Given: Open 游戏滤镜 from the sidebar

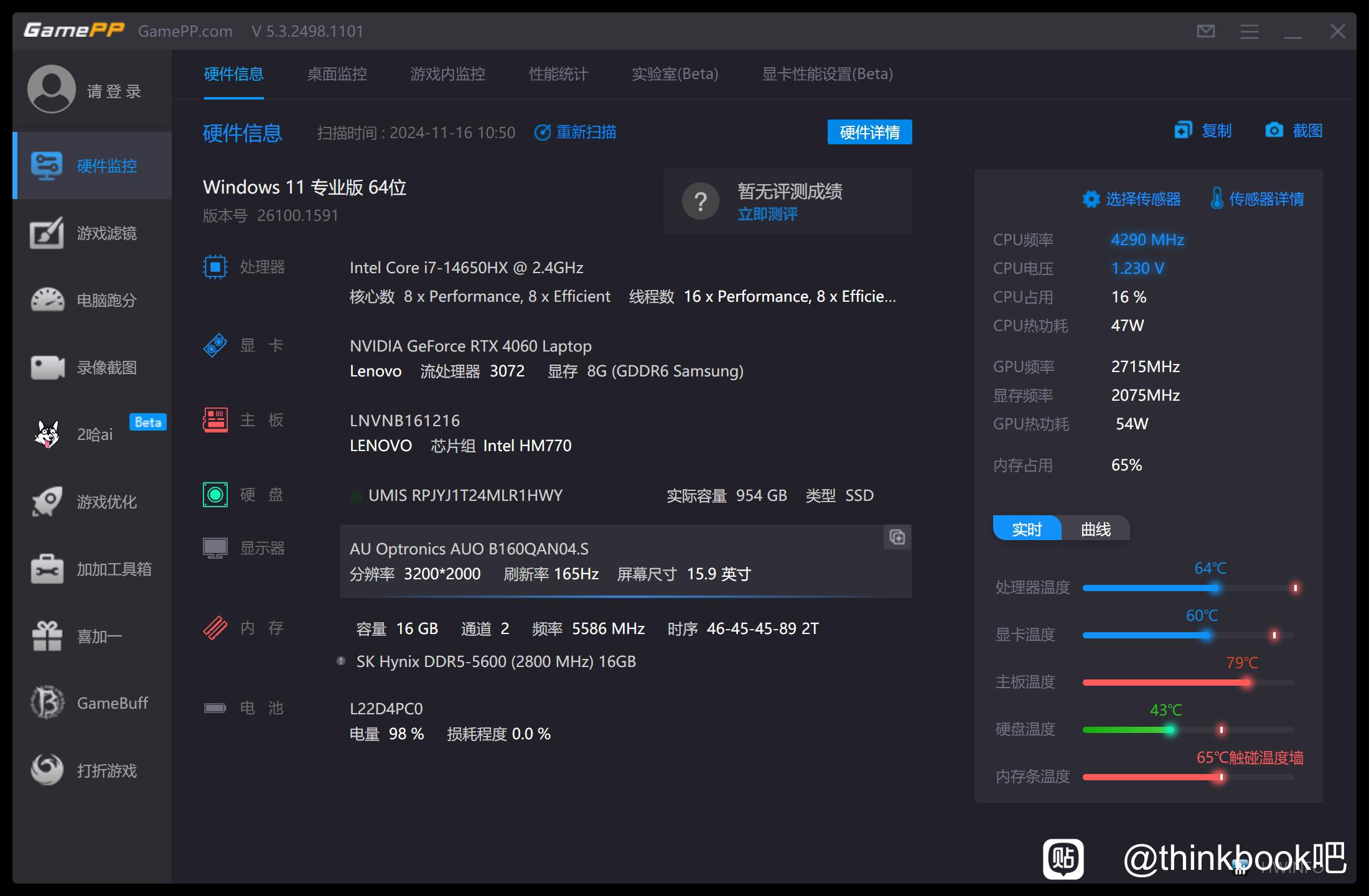Looking at the screenshot, I should pos(92,233).
